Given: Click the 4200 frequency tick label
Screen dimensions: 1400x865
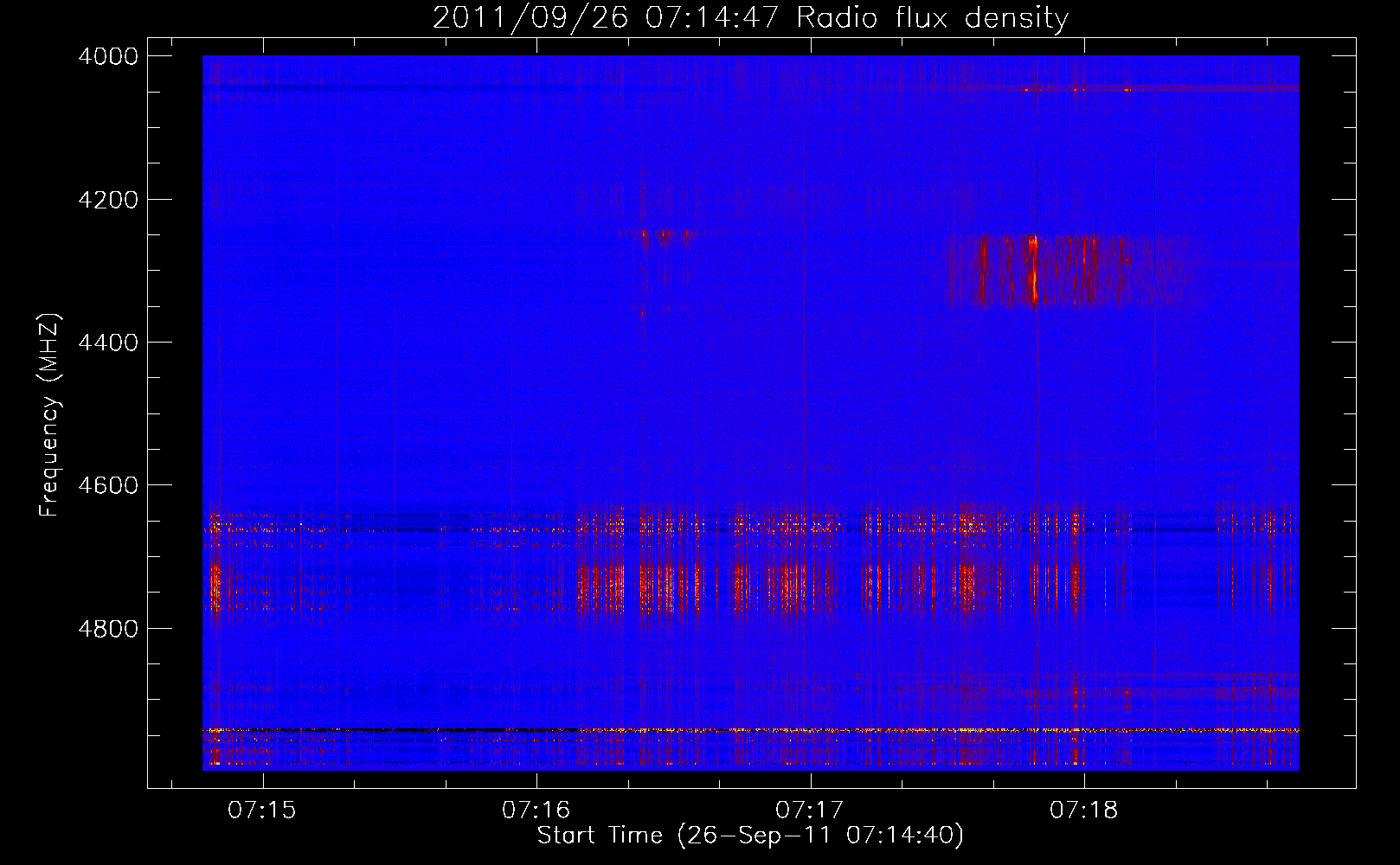Looking at the screenshot, I should coord(108,200).
